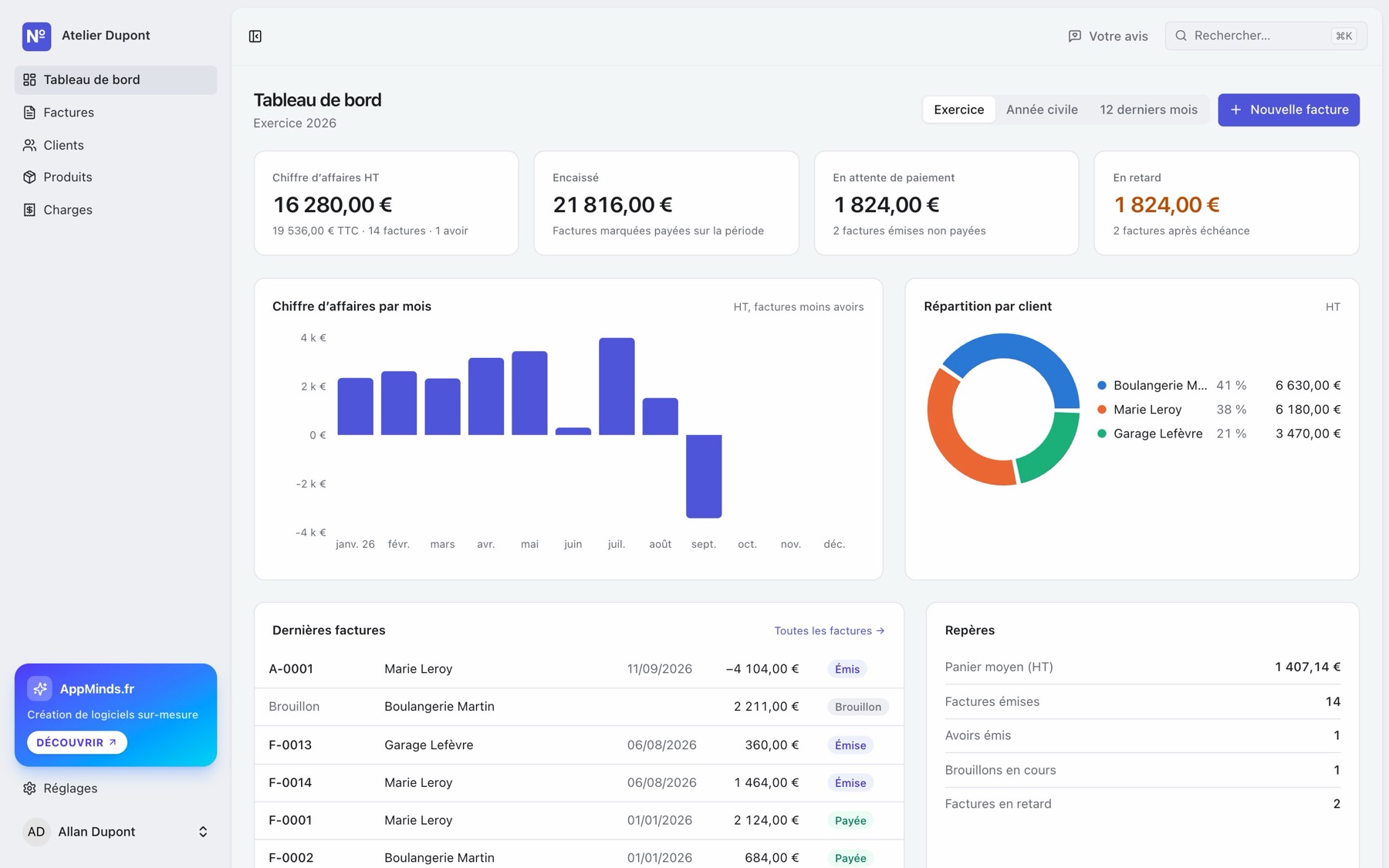Open Factures in the sidebar
This screenshot has width=1389, height=868.
tap(116, 113)
